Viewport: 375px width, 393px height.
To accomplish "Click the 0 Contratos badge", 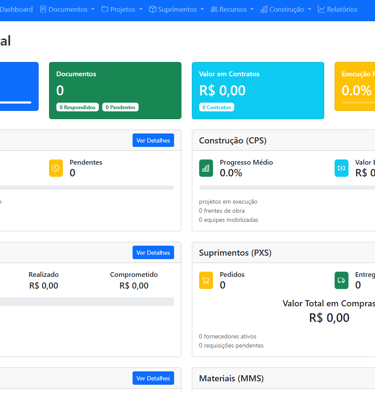I will tap(217, 107).
